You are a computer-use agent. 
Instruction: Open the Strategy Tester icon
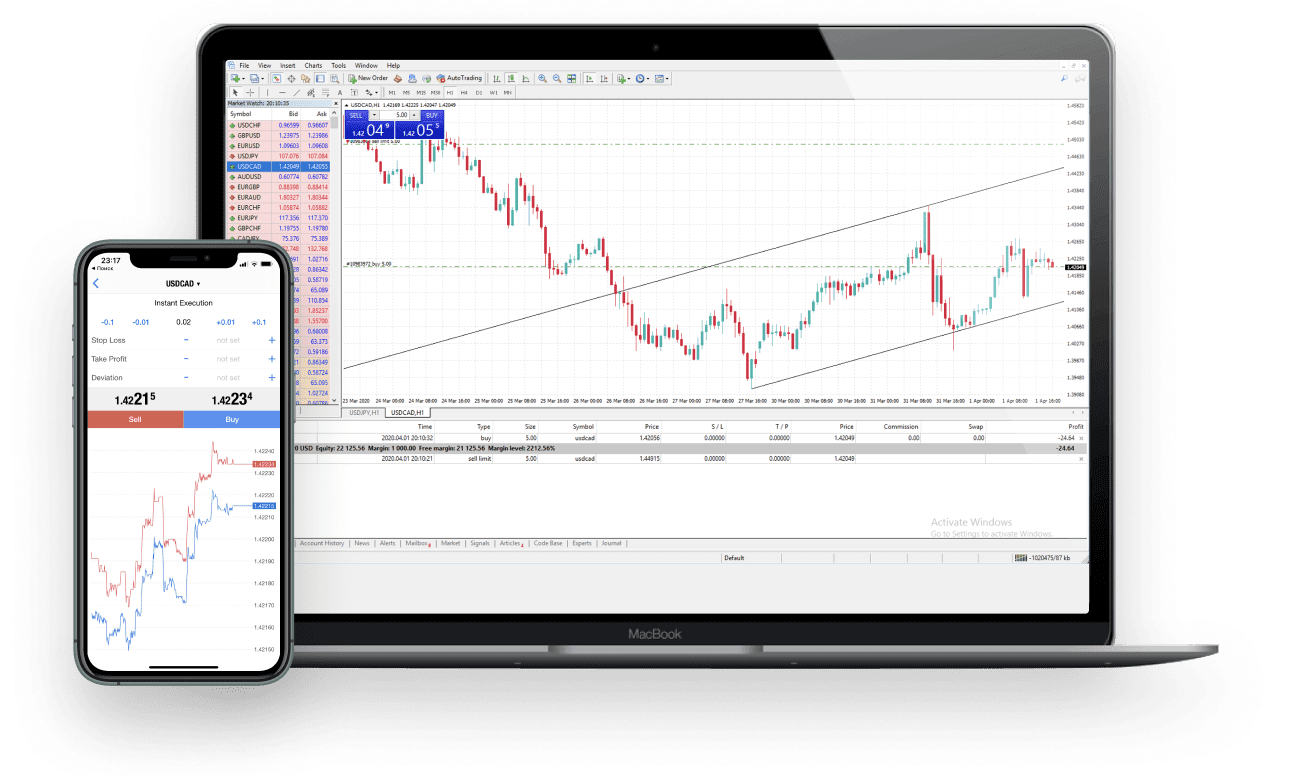pyautogui.click(x=334, y=78)
